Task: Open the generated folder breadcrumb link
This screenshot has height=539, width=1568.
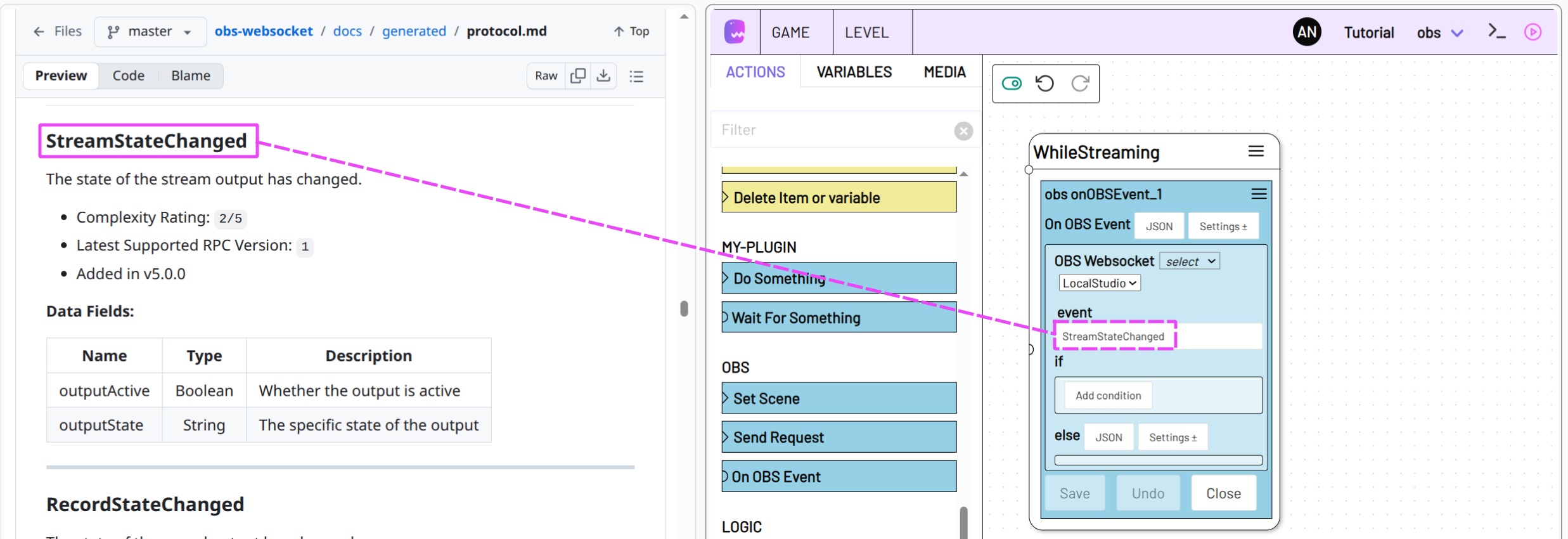Action: click(x=414, y=31)
